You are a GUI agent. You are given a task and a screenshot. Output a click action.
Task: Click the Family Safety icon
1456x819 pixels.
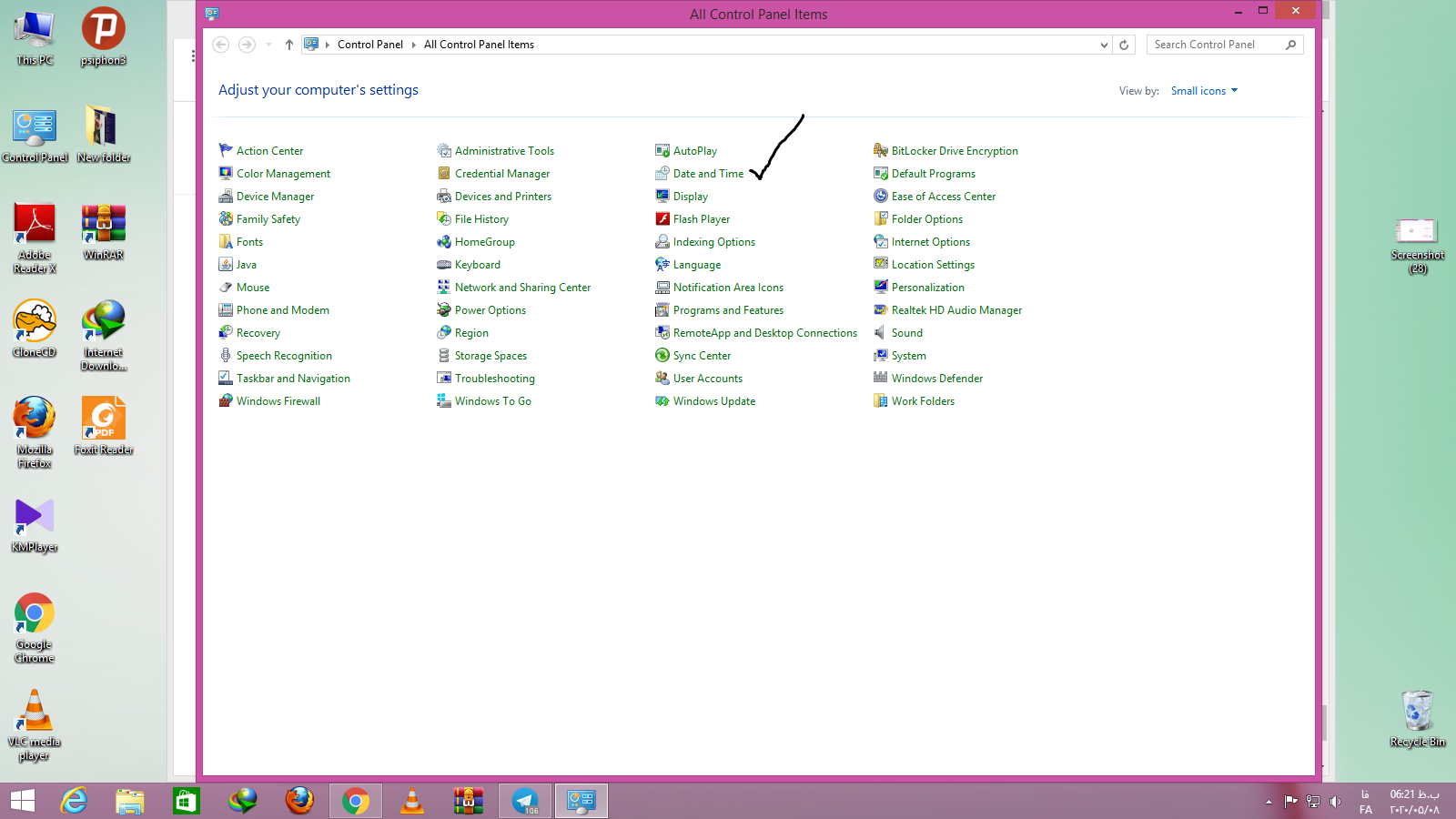point(226,218)
